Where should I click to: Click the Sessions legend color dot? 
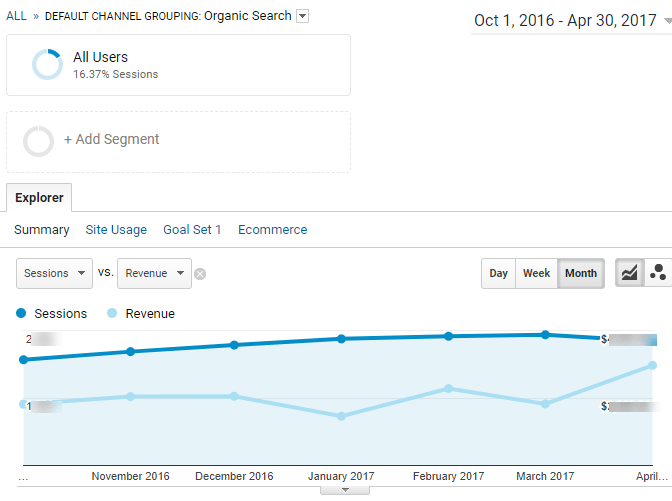coord(22,314)
